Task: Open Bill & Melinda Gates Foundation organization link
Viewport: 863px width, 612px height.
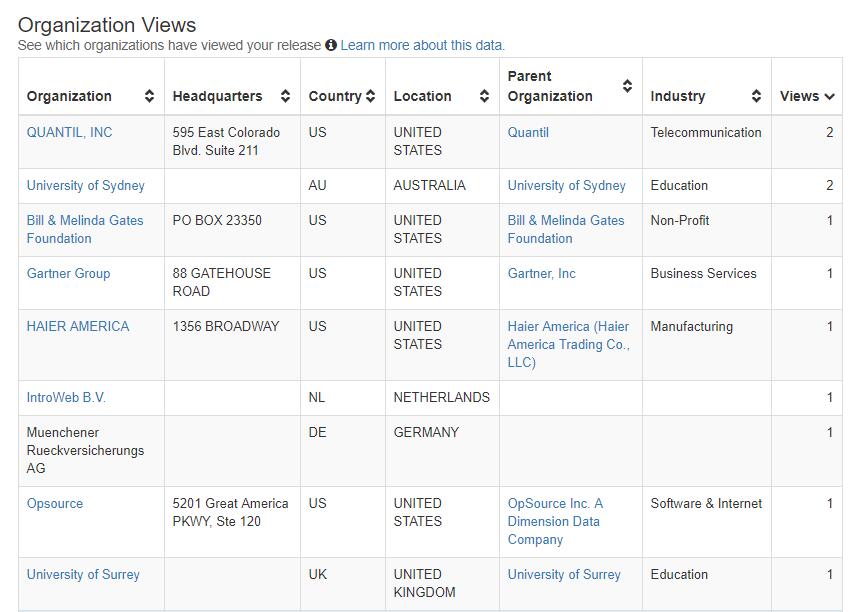Action: 85,230
